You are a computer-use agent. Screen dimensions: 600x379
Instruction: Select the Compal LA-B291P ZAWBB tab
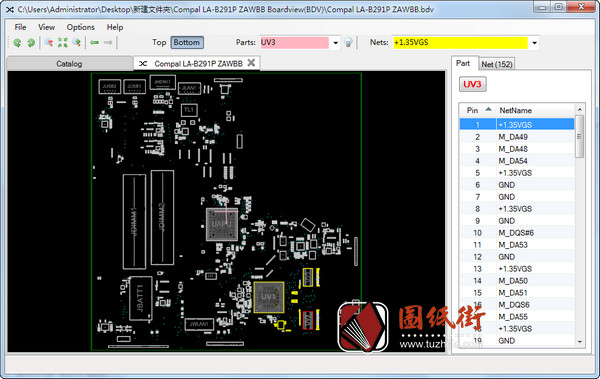[x=198, y=64]
